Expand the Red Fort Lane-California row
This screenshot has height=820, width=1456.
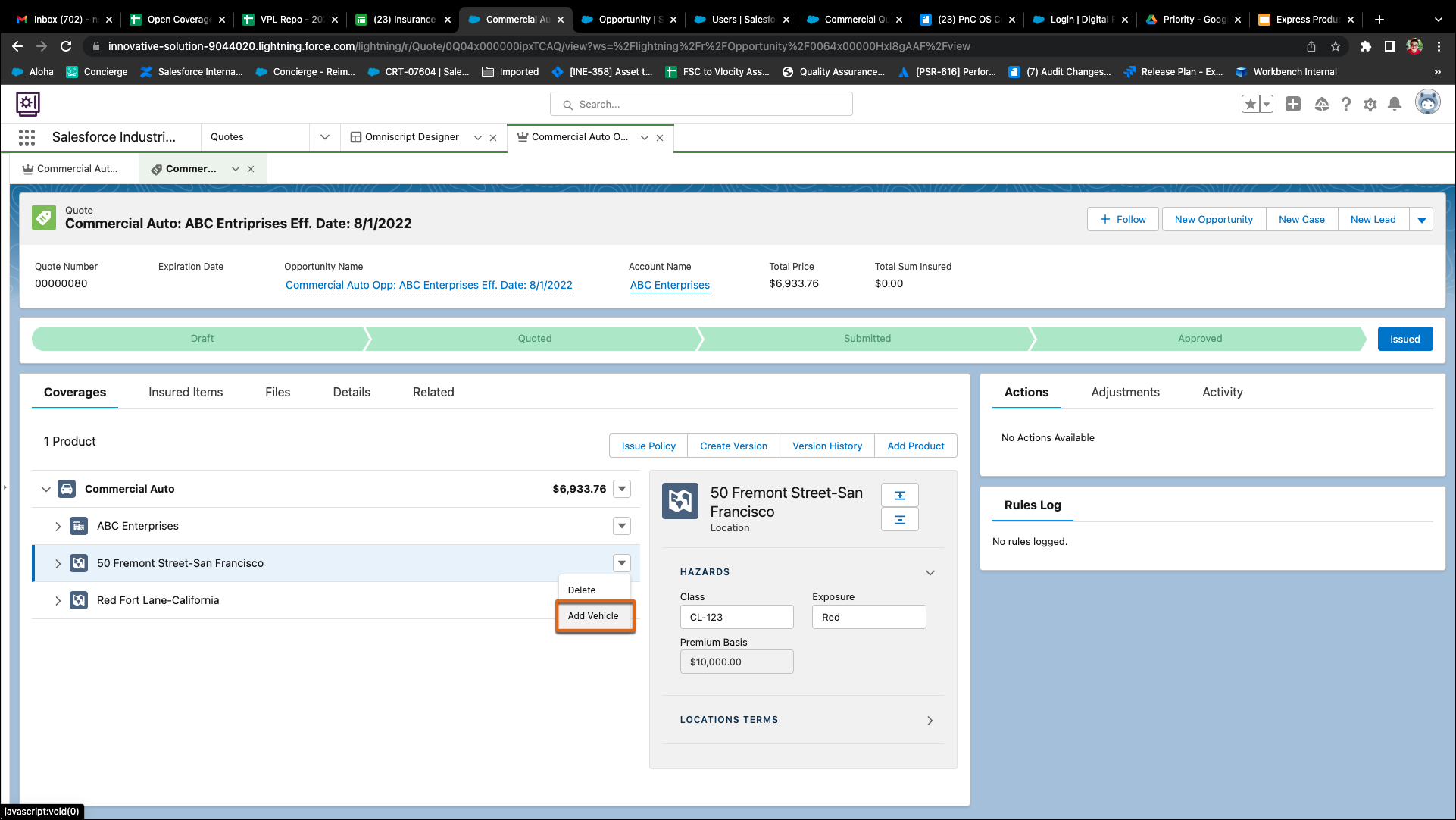point(58,600)
